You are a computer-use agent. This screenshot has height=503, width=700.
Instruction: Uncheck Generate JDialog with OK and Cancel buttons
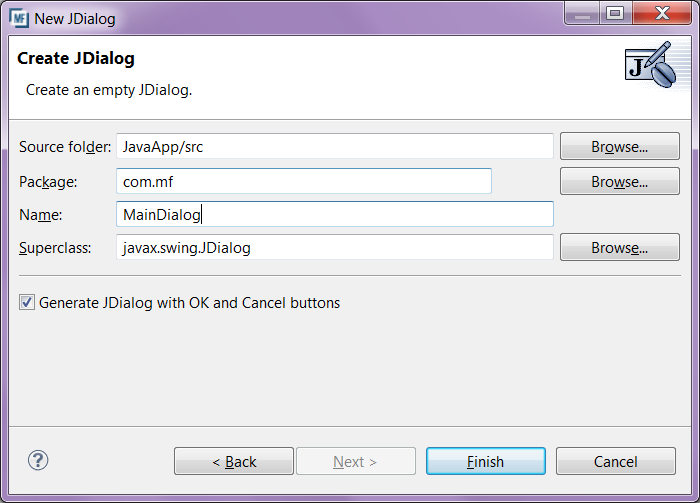[x=27, y=302]
